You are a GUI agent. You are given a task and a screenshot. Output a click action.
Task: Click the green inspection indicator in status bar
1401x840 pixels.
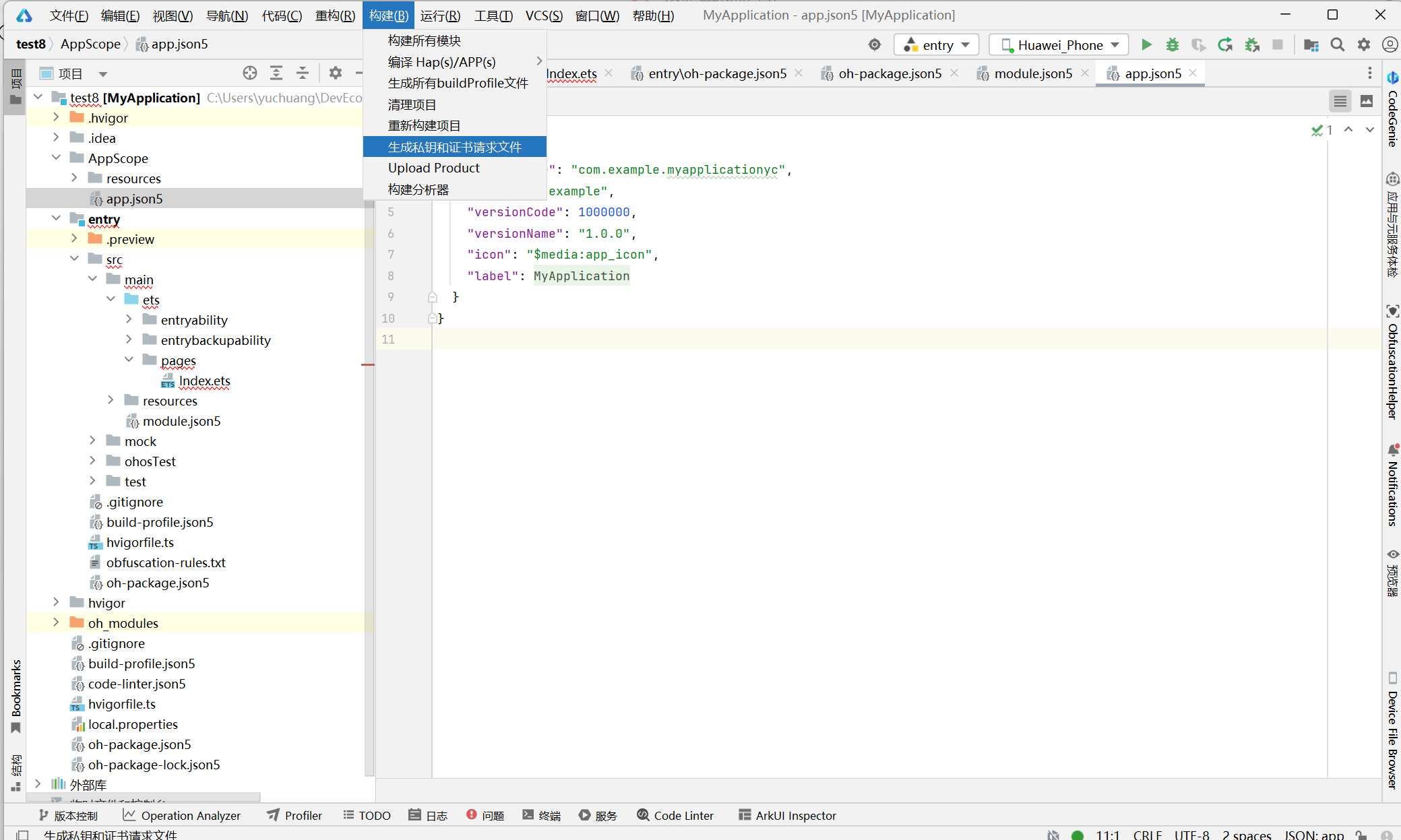tap(1076, 835)
